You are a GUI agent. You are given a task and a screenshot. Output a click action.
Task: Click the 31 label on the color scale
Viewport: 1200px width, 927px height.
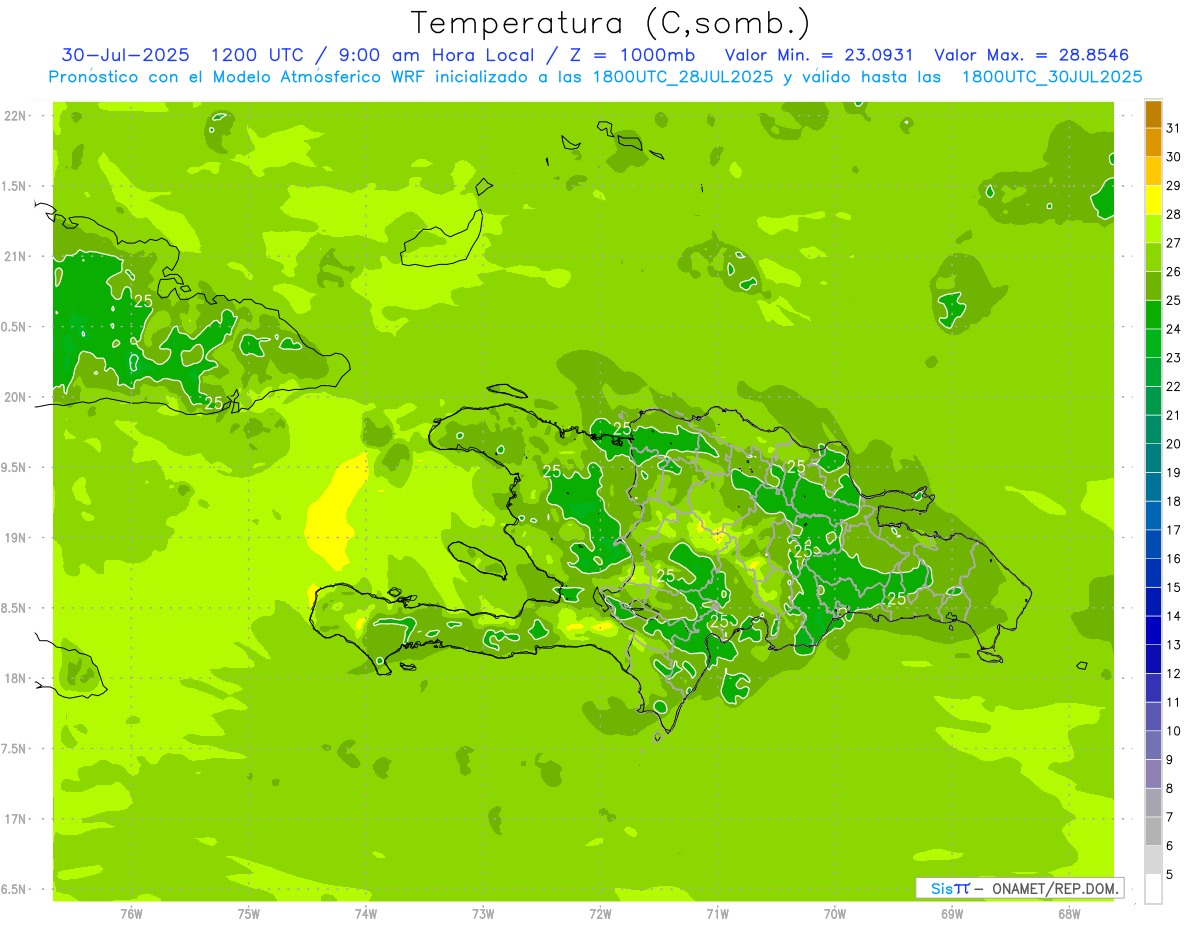point(1173,128)
